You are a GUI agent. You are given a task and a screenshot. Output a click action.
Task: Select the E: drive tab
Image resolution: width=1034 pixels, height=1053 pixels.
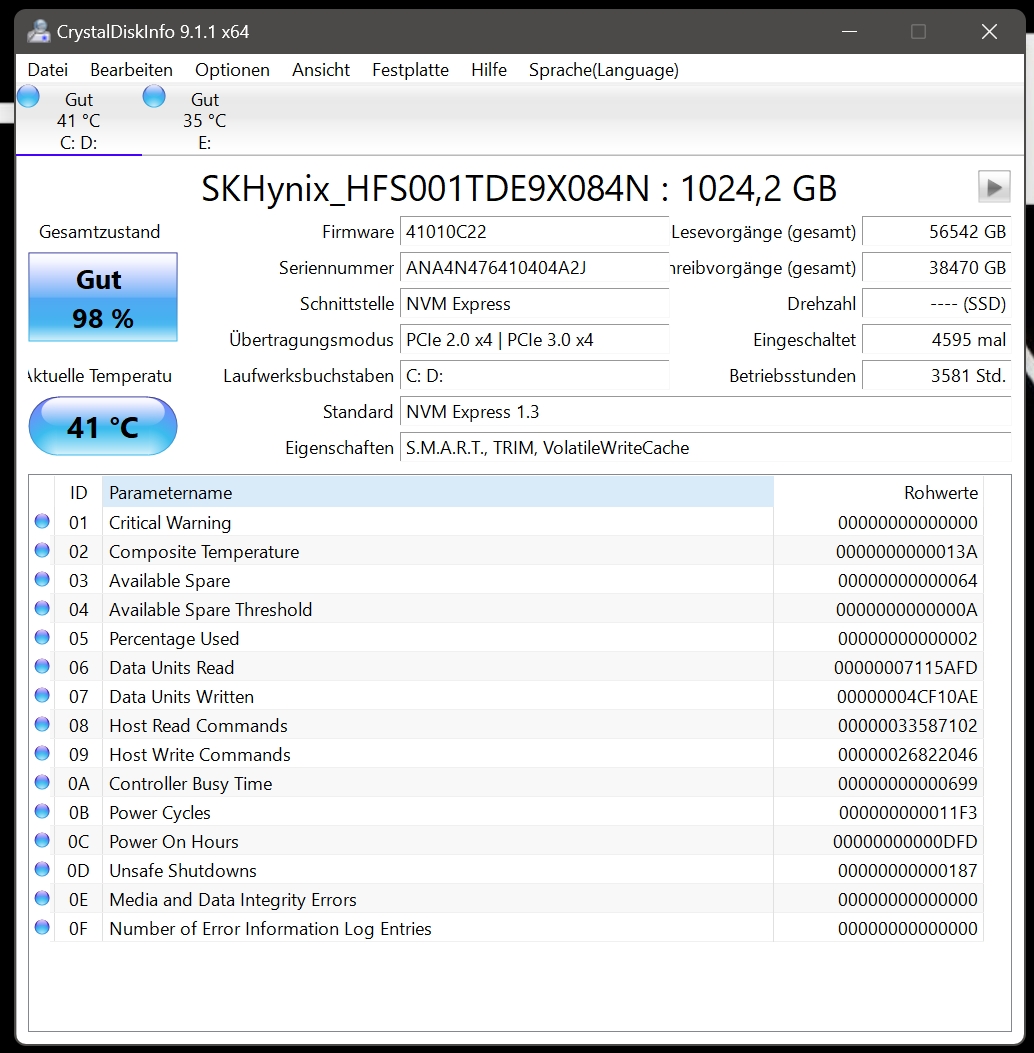pyautogui.click(x=205, y=120)
